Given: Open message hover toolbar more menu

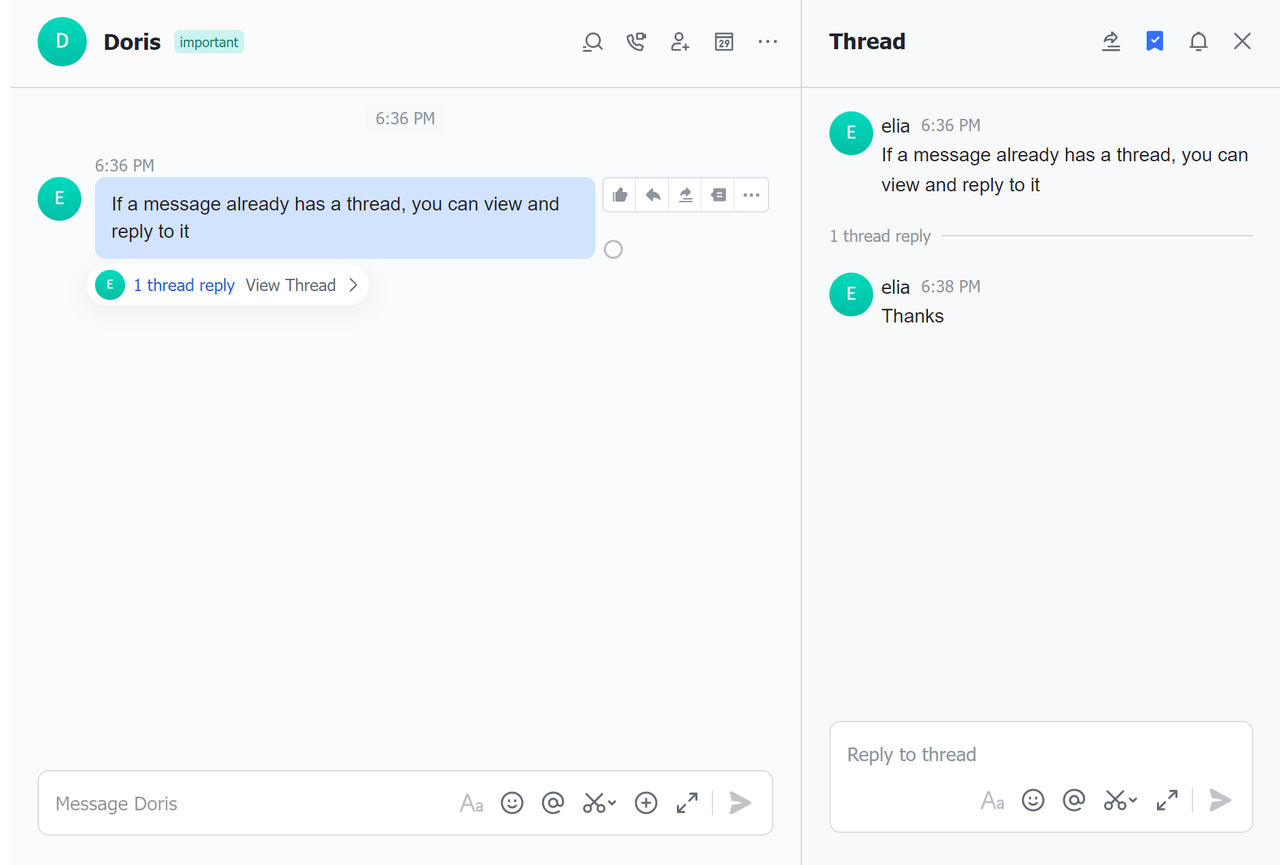Looking at the screenshot, I should [752, 195].
